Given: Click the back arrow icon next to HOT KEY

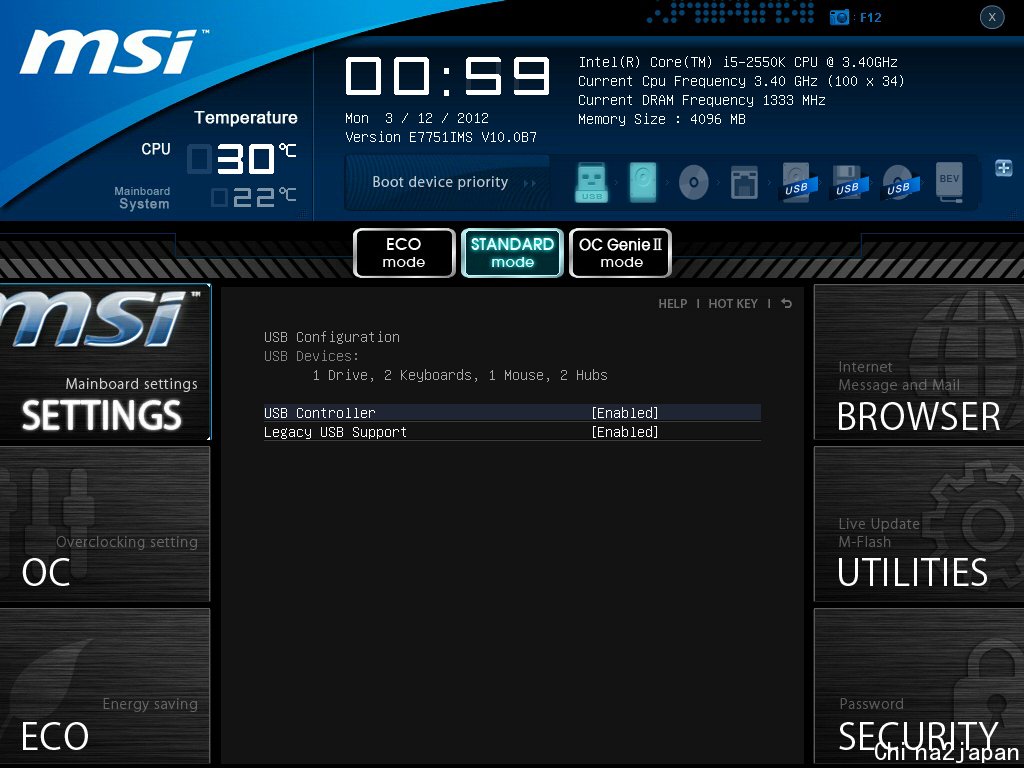Looking at the screenshot, I should [786, 303].
